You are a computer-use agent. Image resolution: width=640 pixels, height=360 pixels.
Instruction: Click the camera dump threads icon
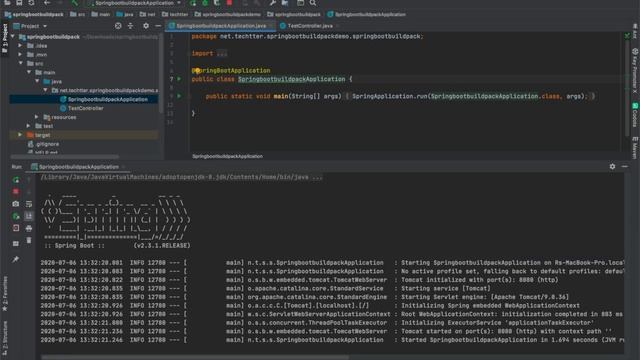point(16,204)
